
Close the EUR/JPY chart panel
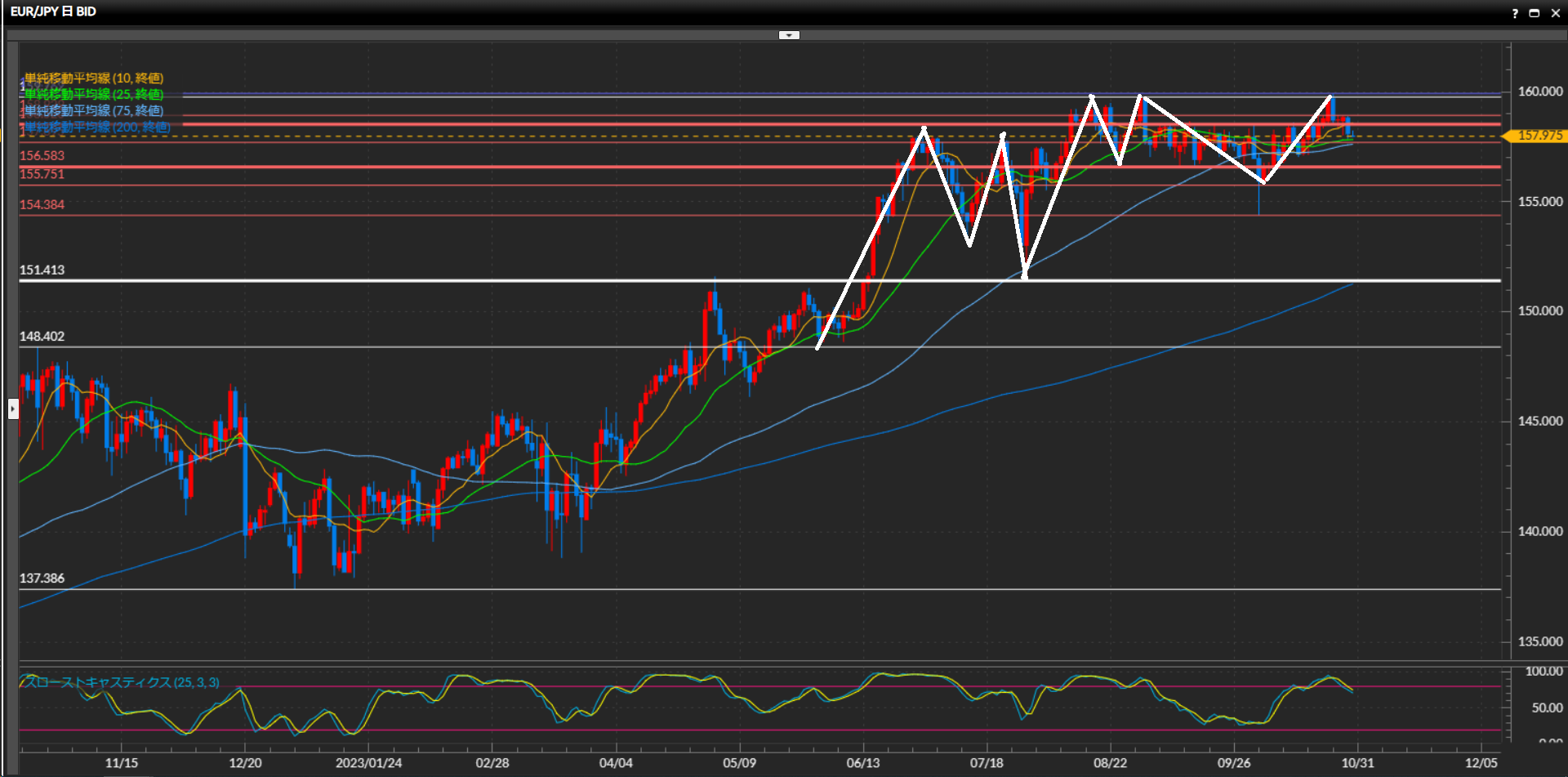1555,13
